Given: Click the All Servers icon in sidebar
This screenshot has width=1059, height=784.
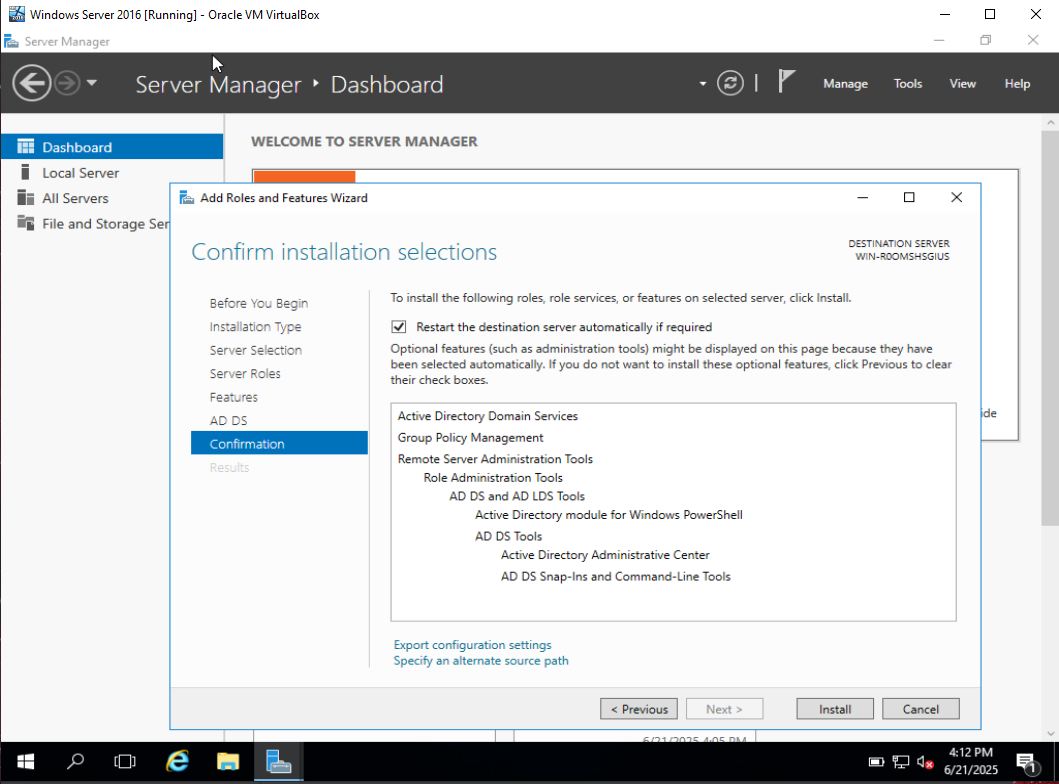Looking at the screenshot, I should pyautogui.click(x=26, y=198).
